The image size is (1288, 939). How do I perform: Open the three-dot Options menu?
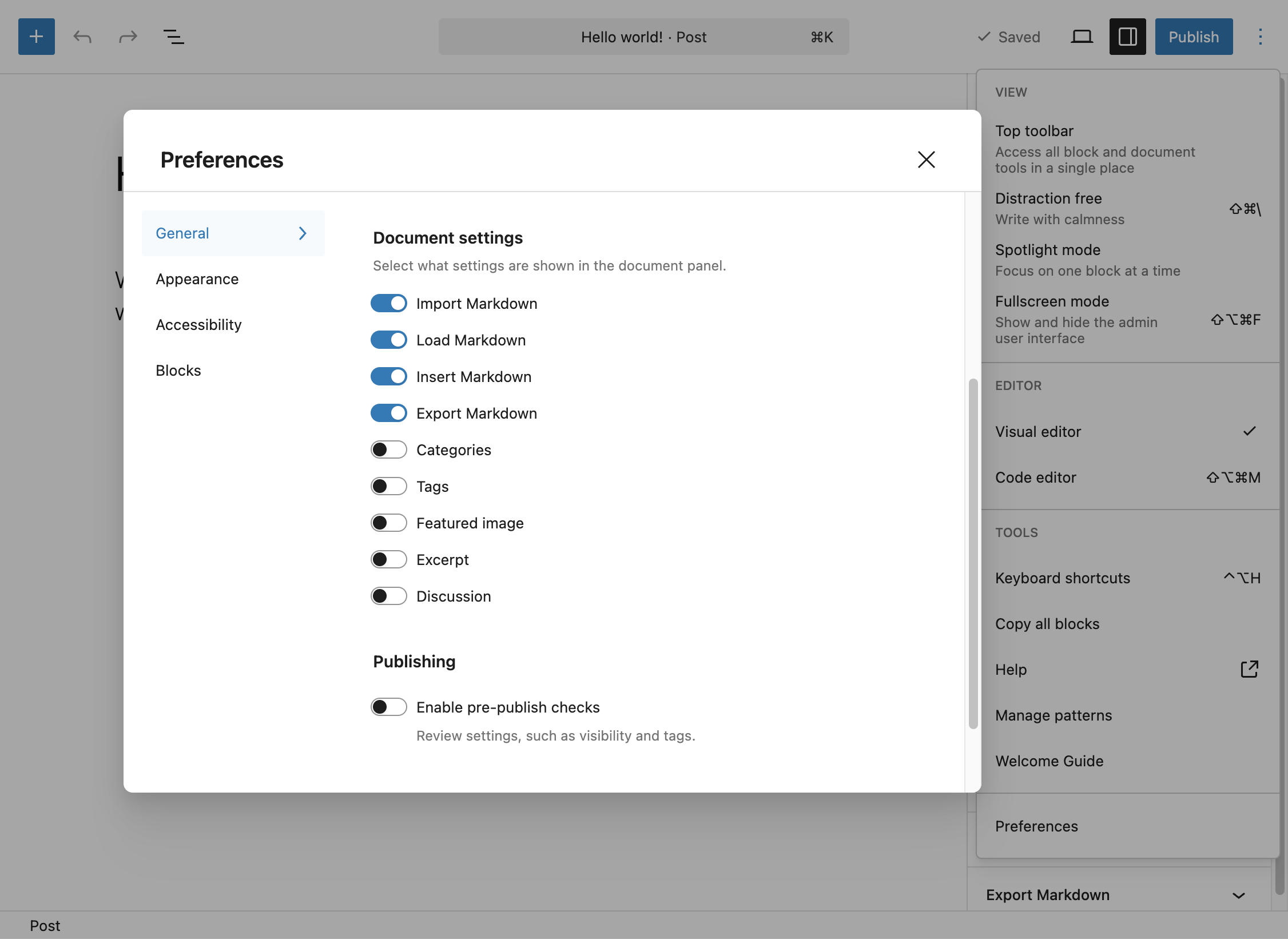pos(1260,37)
